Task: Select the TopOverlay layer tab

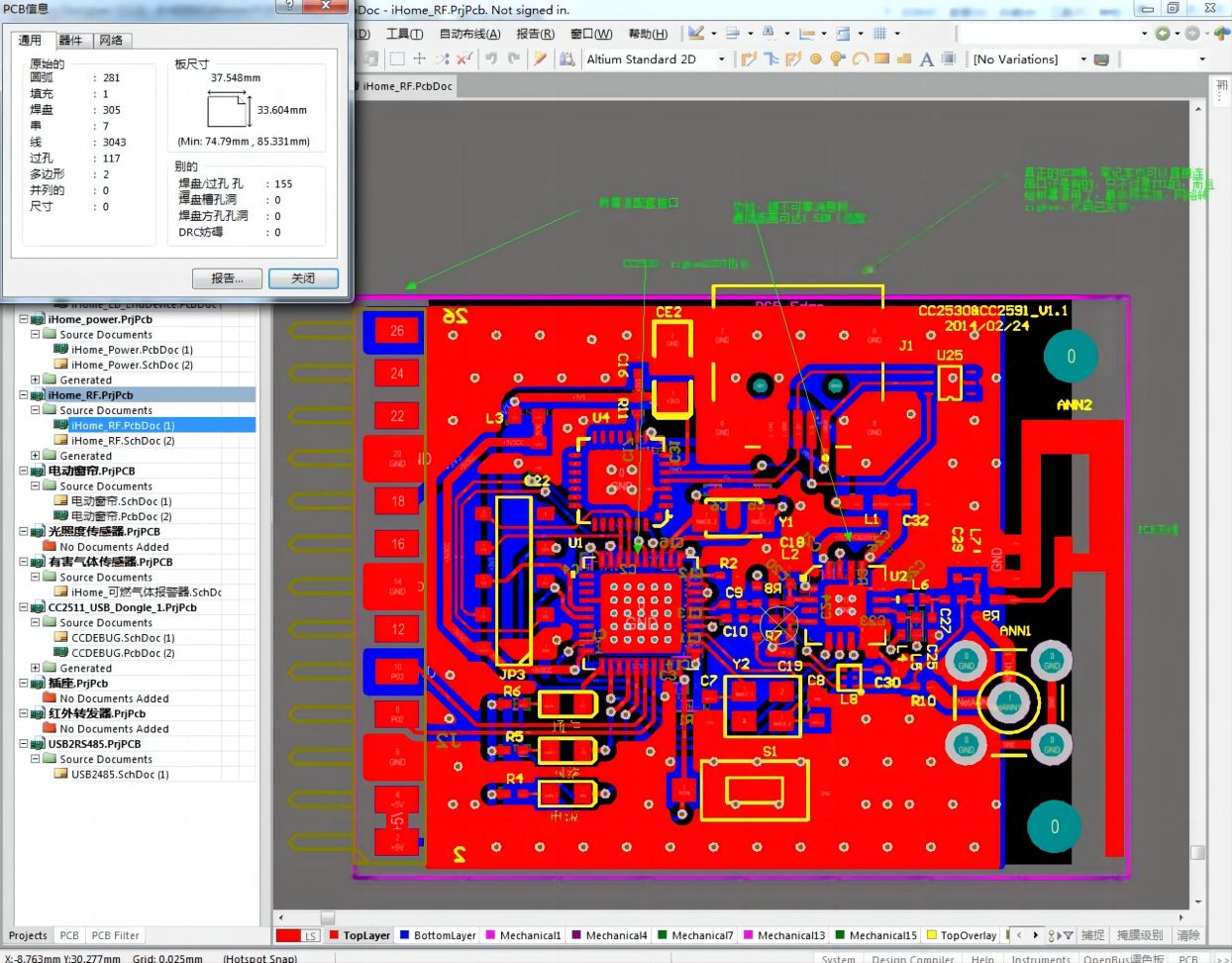Action: 961,935
